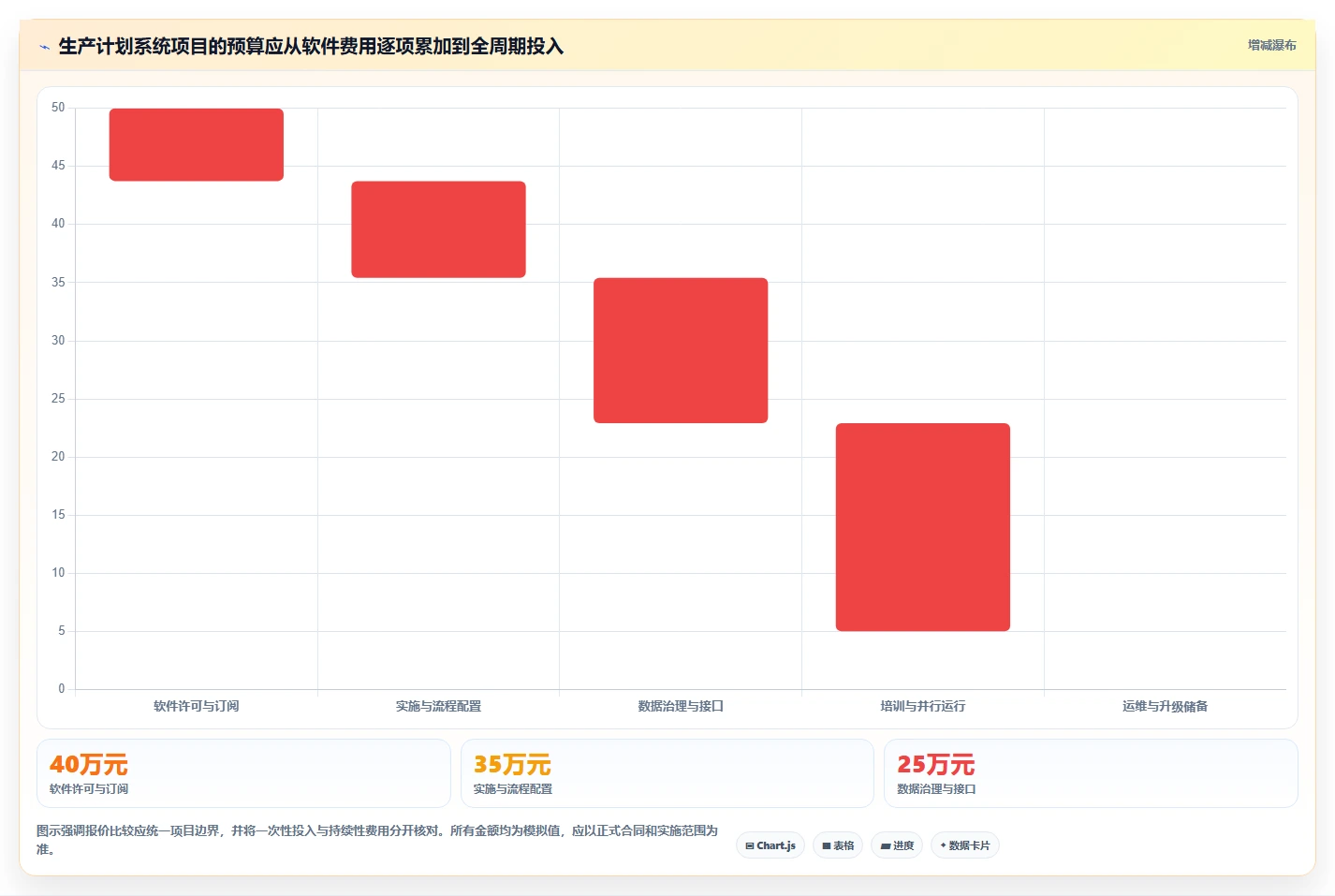
Task: Click the x-axis label 软件许可与订阅
Action: click(197, 706)
